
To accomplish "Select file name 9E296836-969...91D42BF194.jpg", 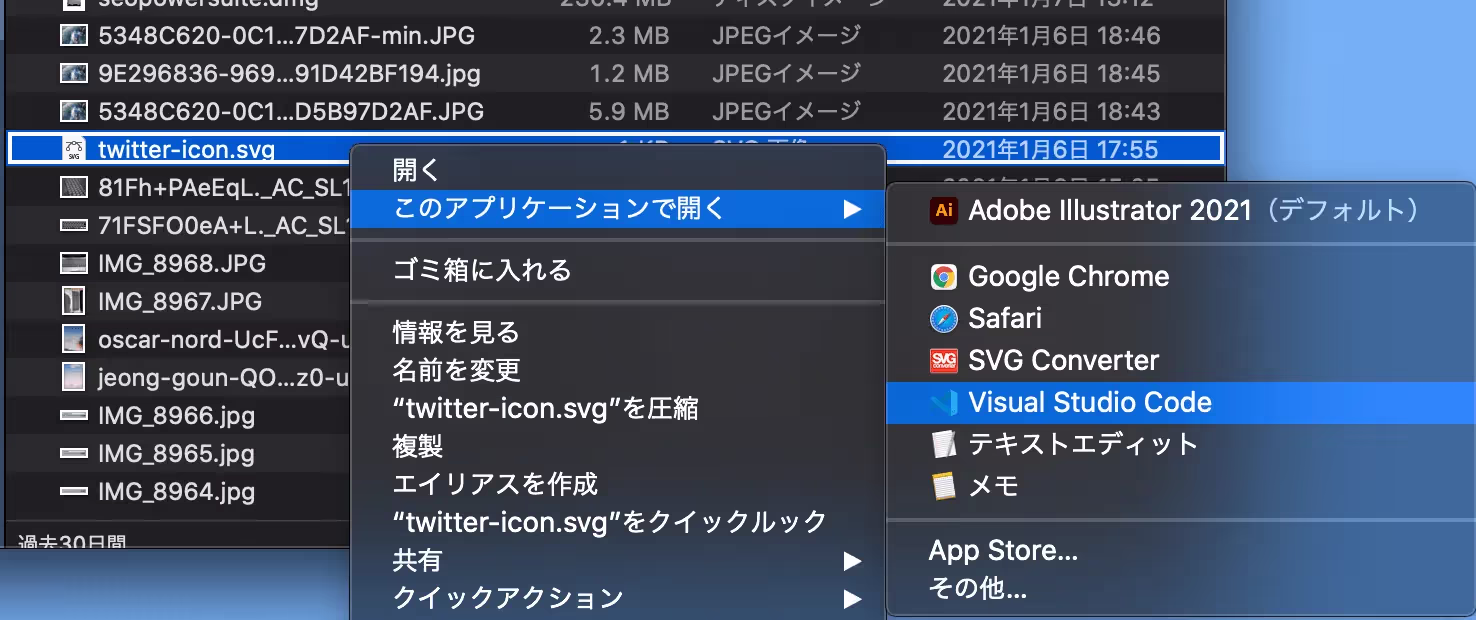I will point(289,74).
